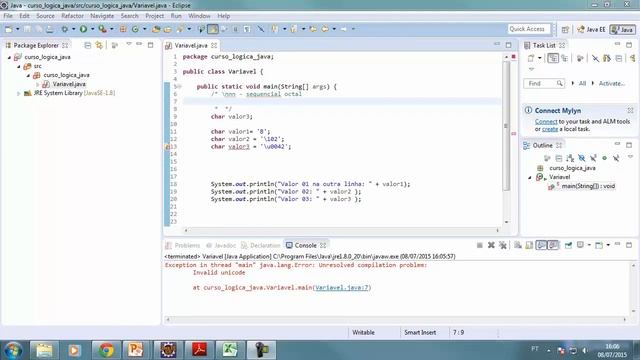
Task: Select main(String[]) : void in Outline
Action: [x=588, y=186]
